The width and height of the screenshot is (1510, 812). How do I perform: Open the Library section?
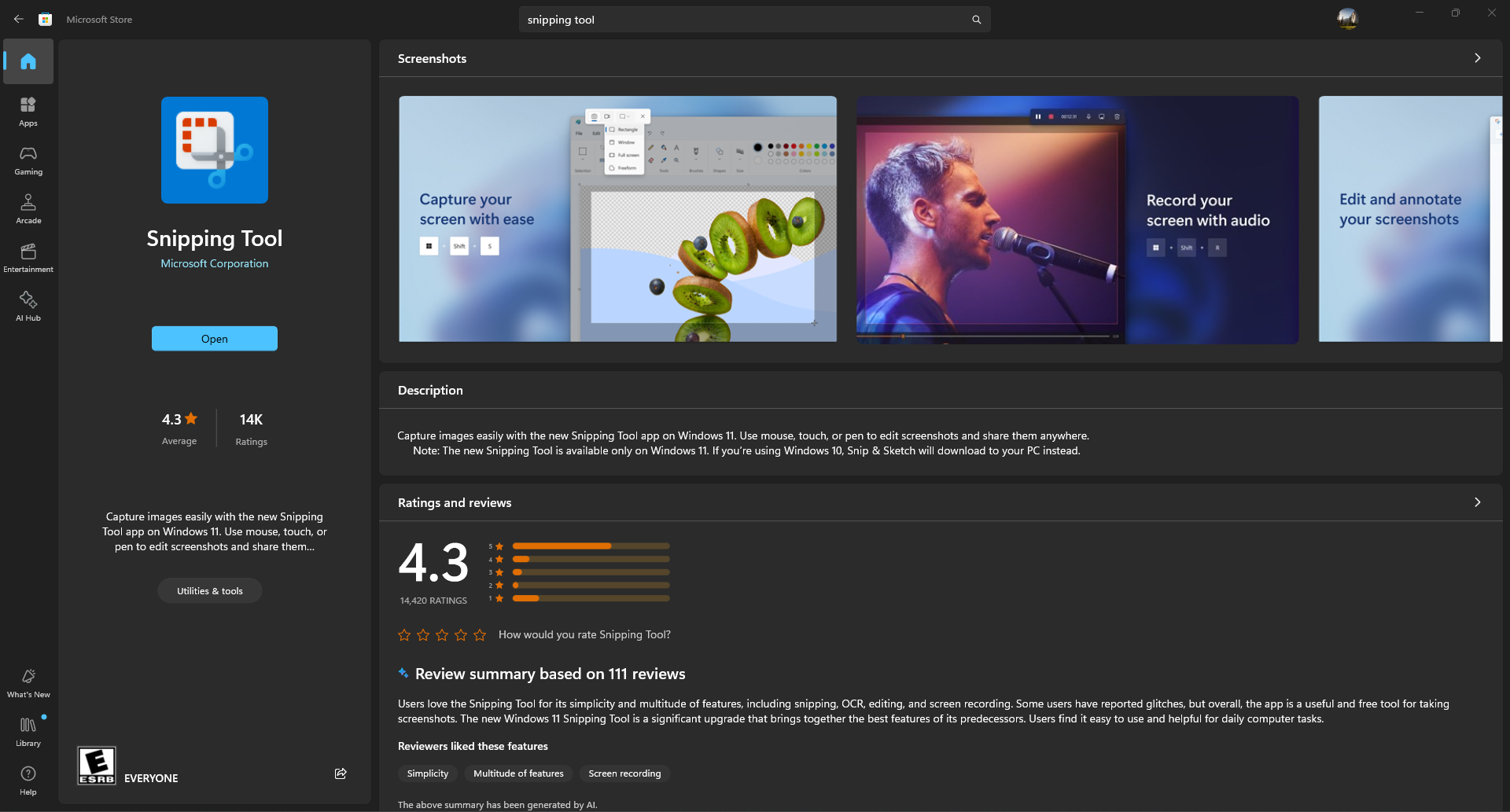coord(28,731)
